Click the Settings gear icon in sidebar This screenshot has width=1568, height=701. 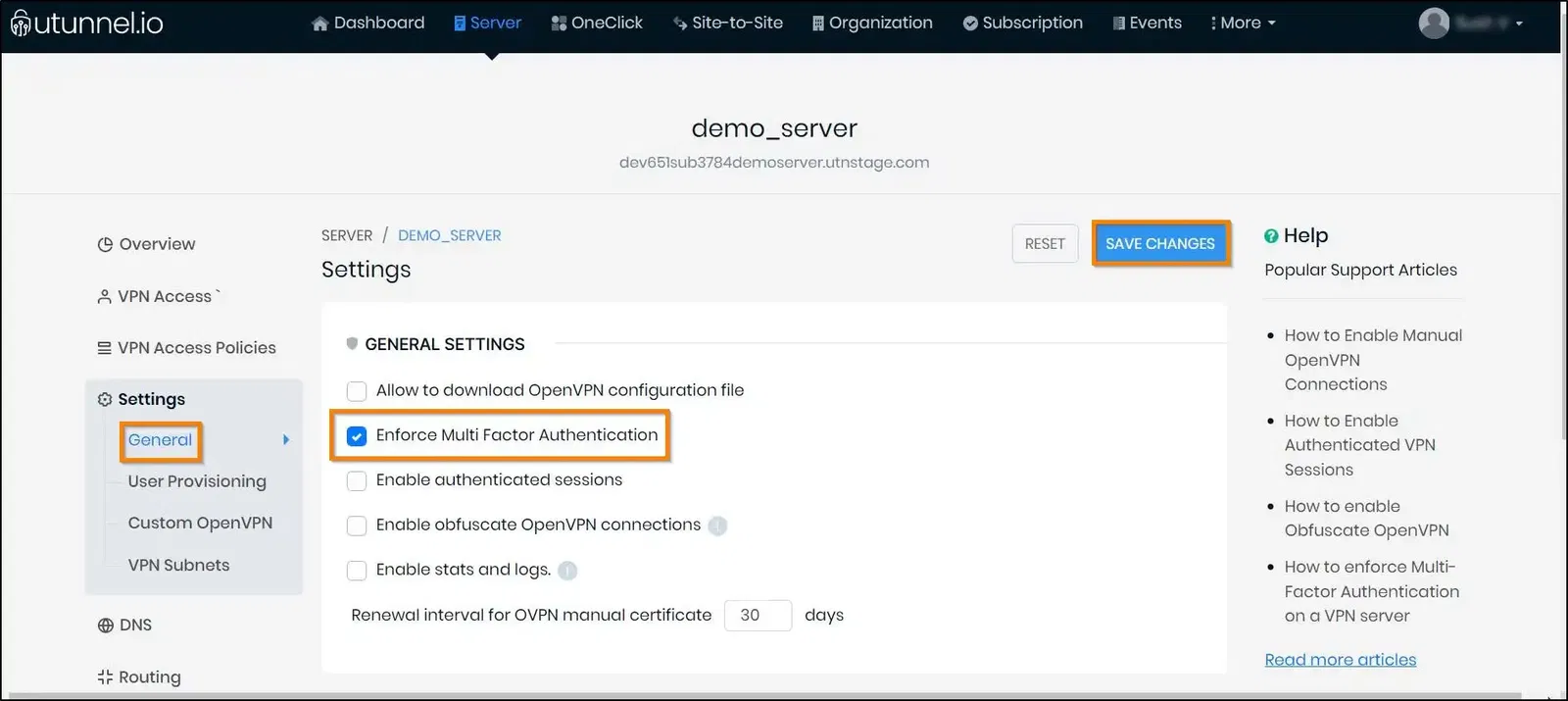click(105, 399)
